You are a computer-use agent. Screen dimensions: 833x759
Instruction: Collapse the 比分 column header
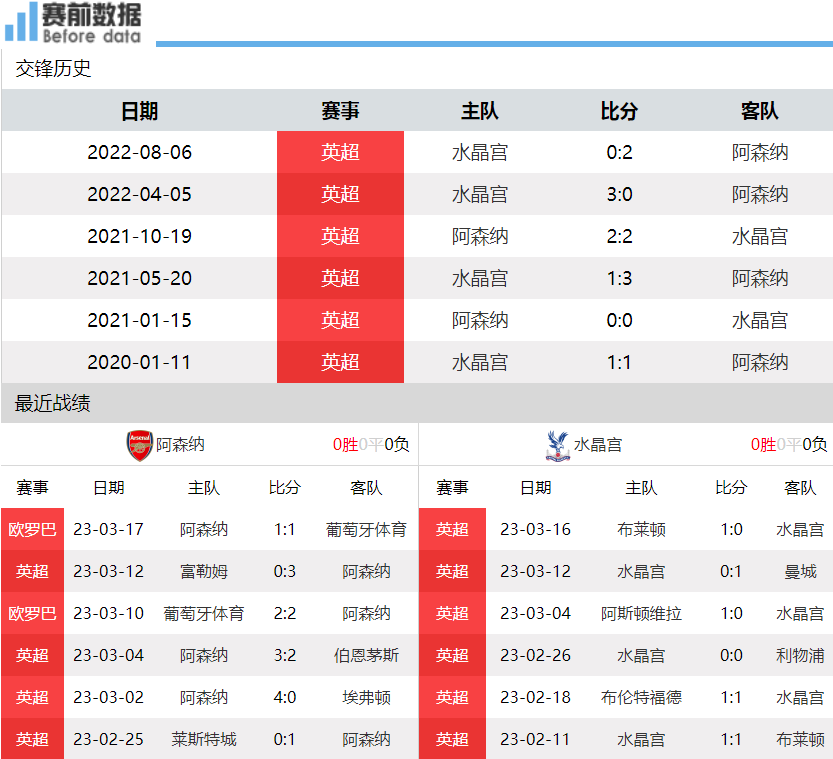[618, 111]
